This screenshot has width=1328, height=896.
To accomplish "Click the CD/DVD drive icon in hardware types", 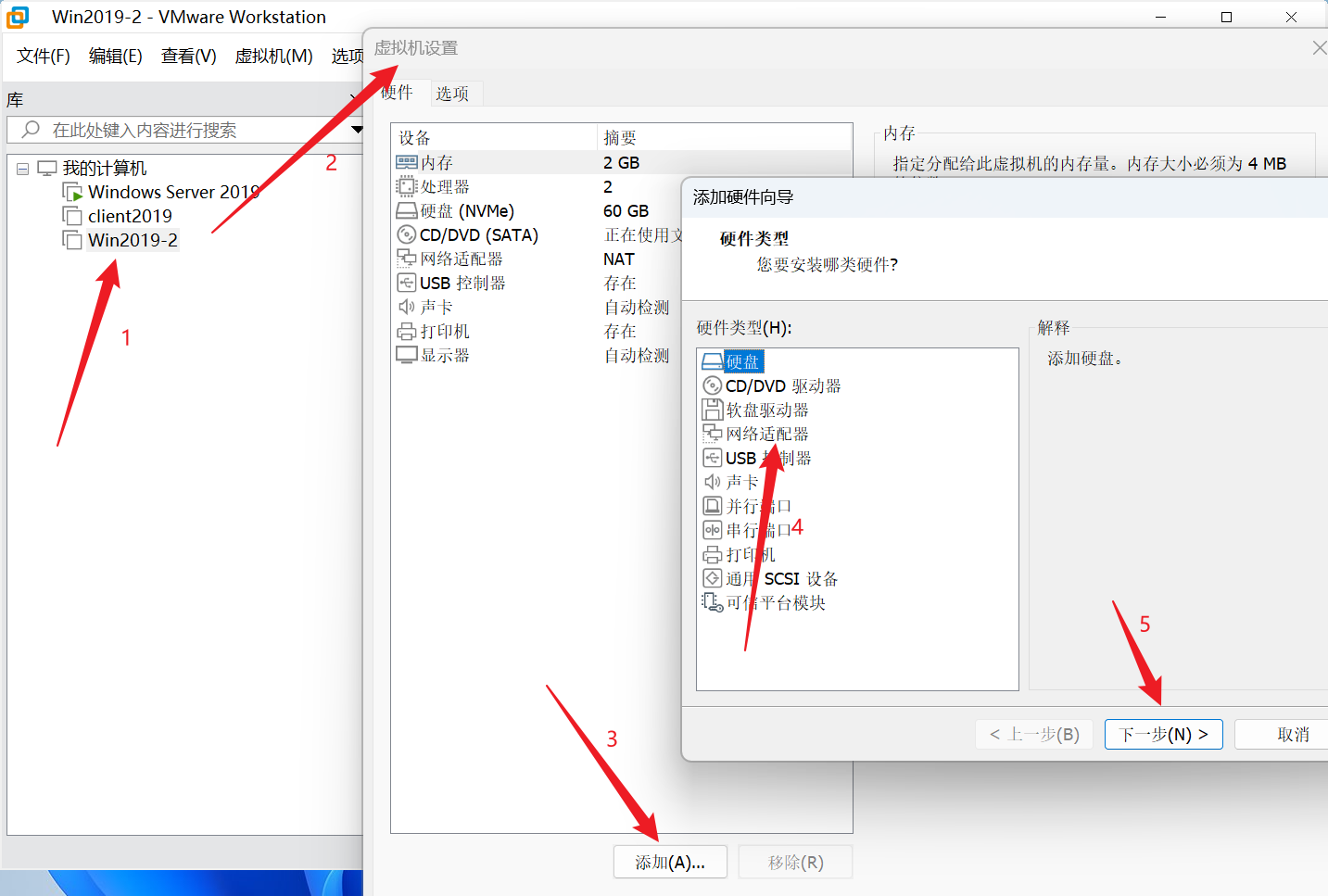I will click(x=712, y=385).
